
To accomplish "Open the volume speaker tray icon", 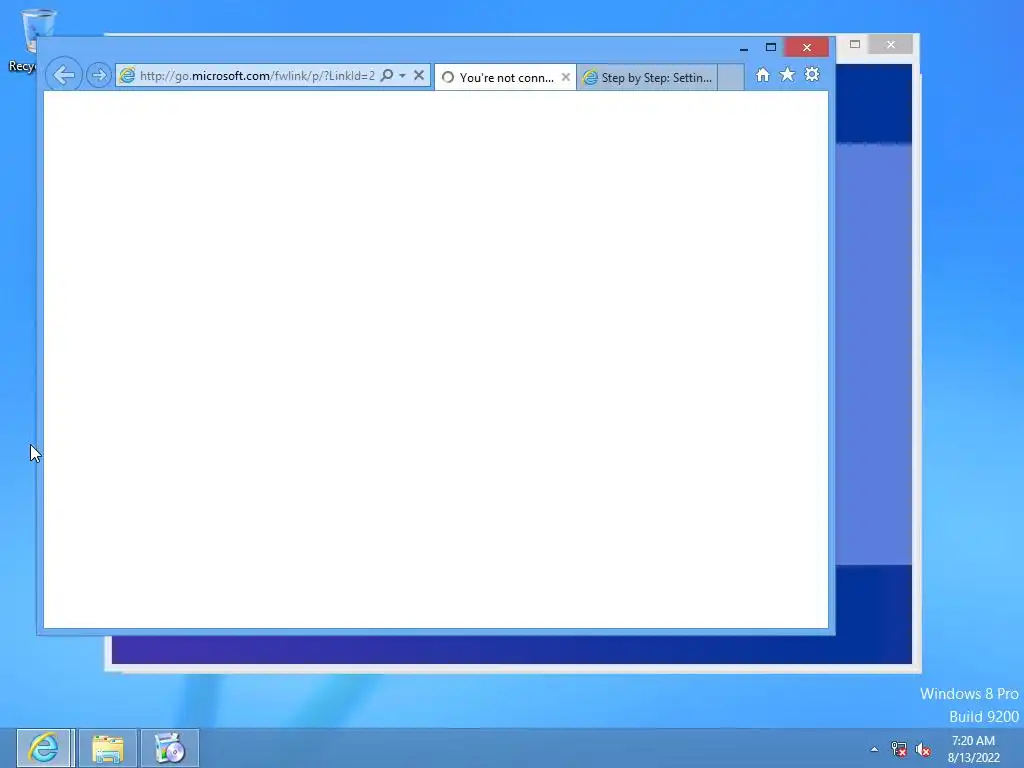I will (x=923, y=749).
